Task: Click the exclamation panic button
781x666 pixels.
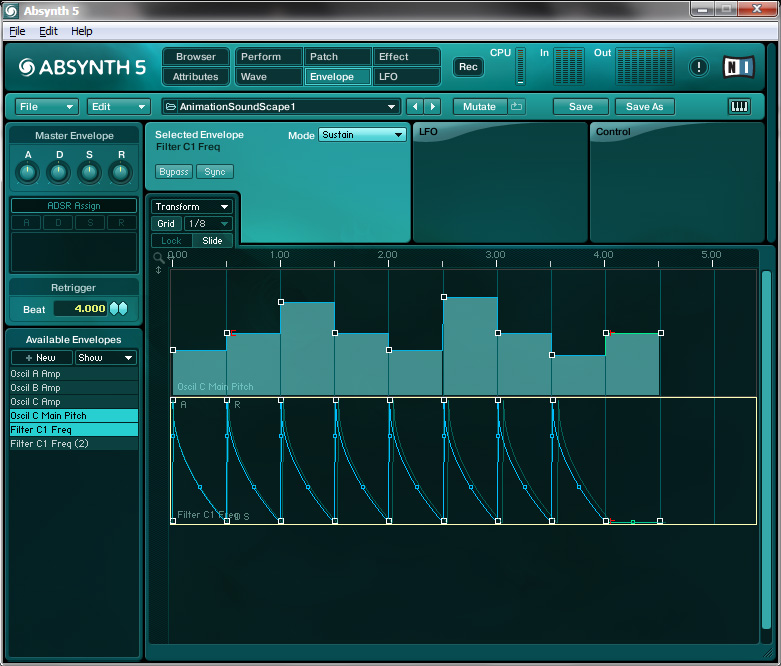Action: click(699, 67)
